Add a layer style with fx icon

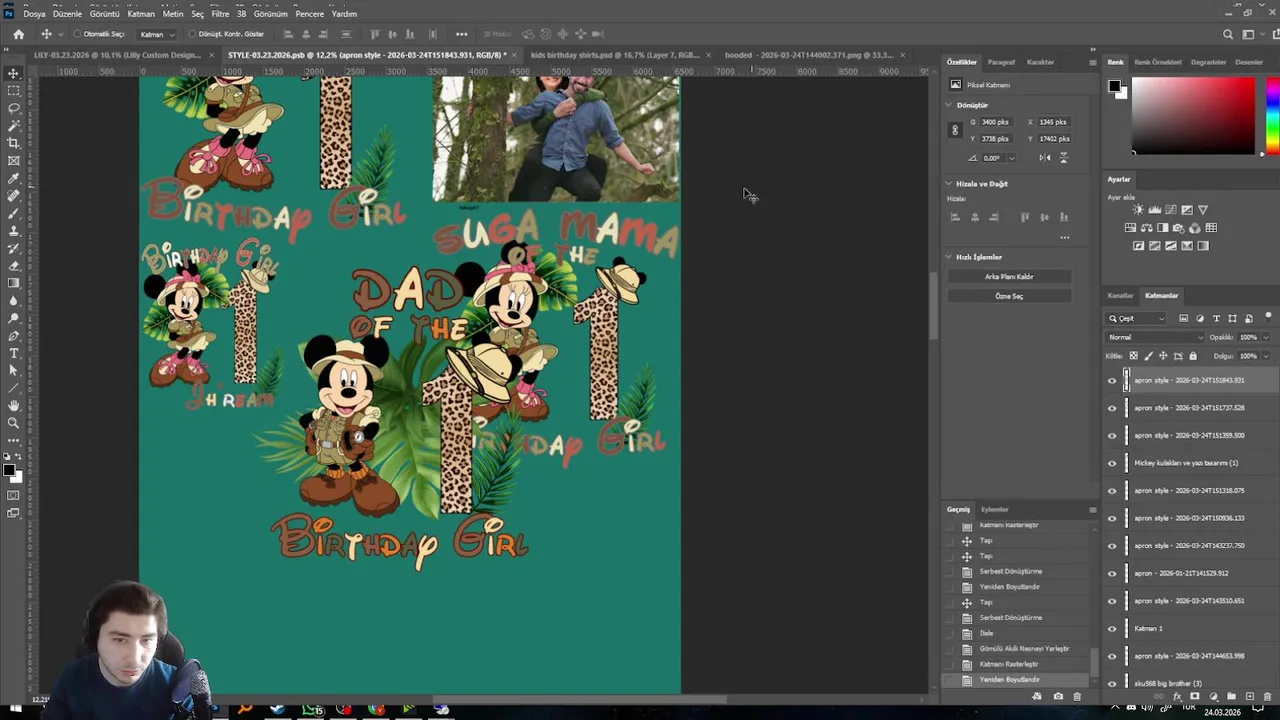1178,696
